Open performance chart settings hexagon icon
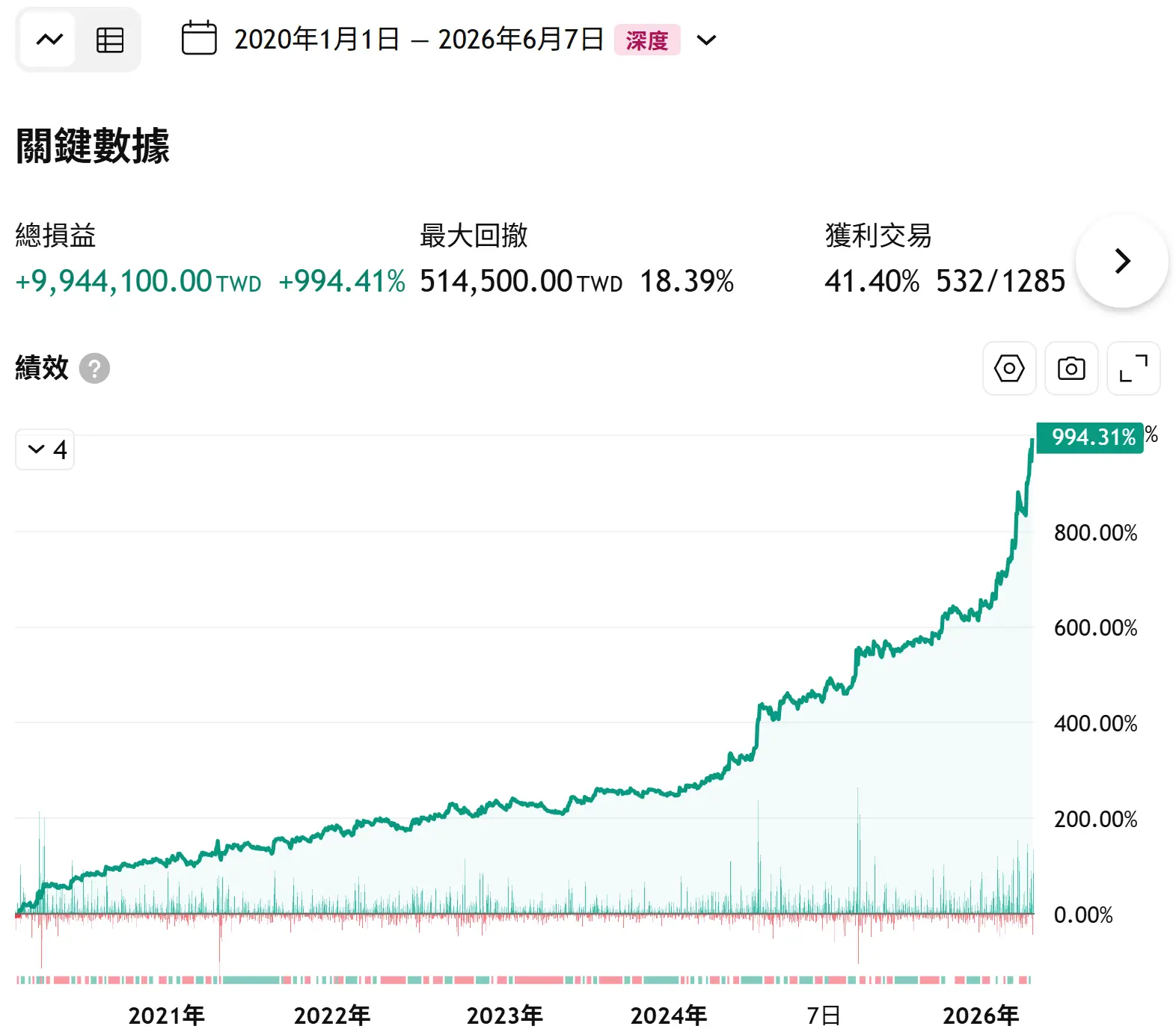 [x=1009, y=368]
